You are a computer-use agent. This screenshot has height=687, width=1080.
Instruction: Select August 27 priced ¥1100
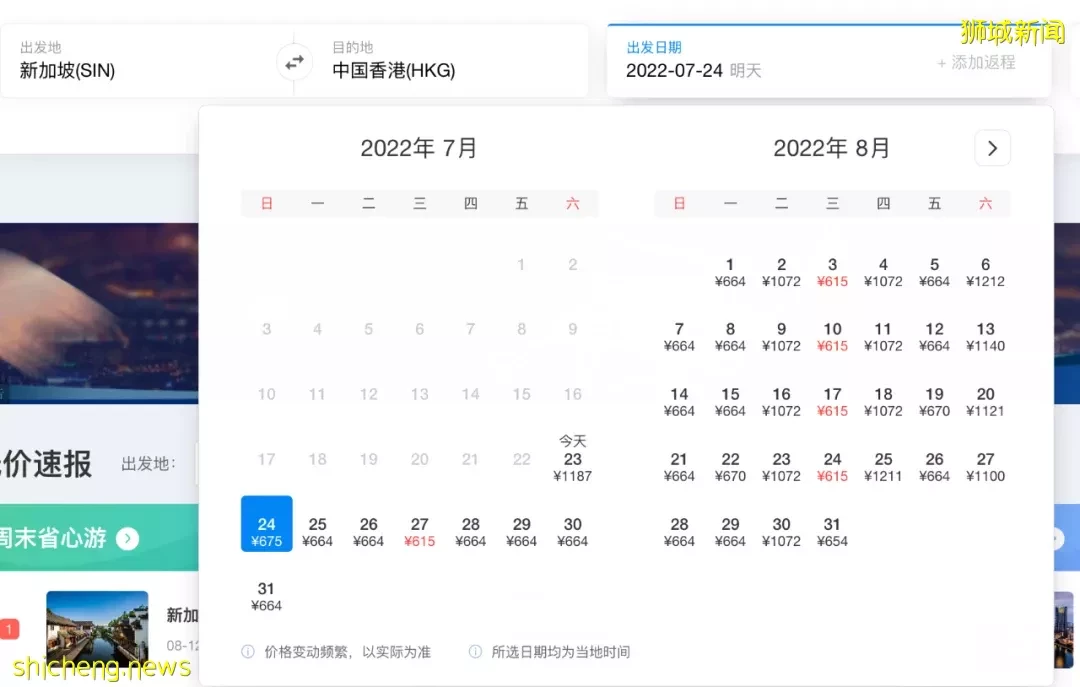(x=985, y=466)
